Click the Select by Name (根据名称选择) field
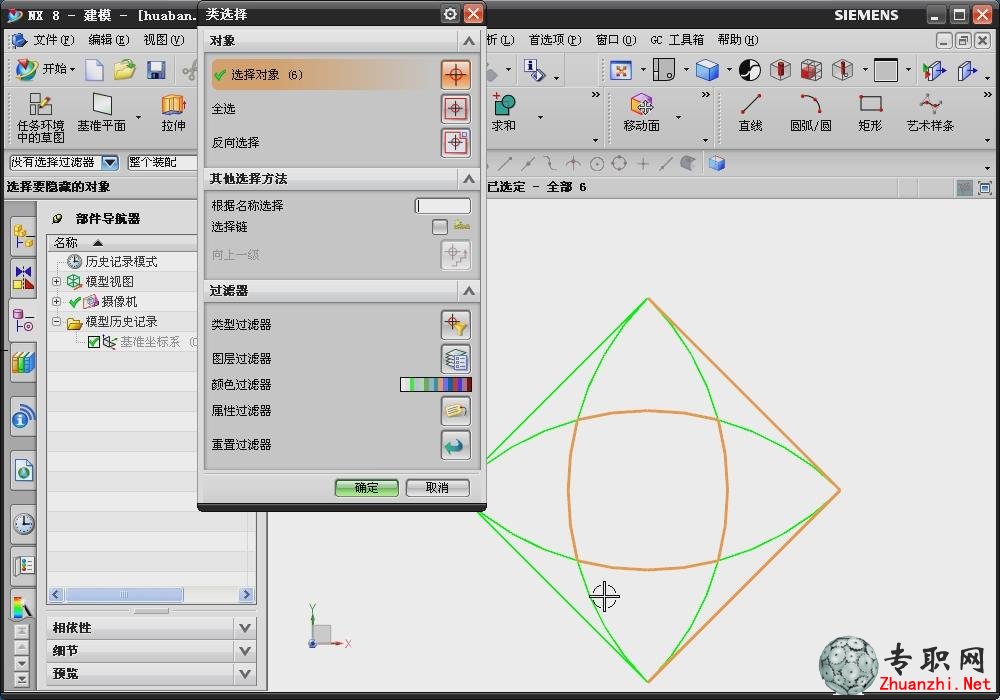 (443, 205)
